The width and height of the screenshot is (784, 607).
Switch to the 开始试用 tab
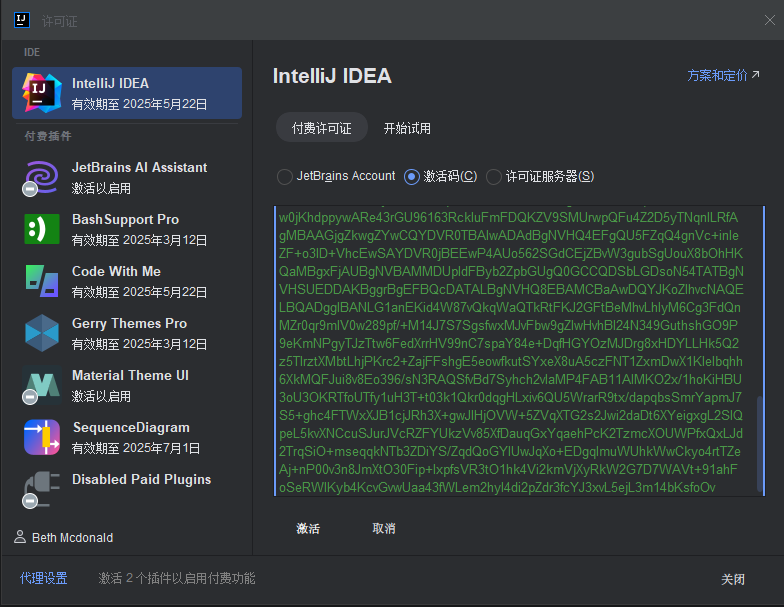[x=407, y=128]
